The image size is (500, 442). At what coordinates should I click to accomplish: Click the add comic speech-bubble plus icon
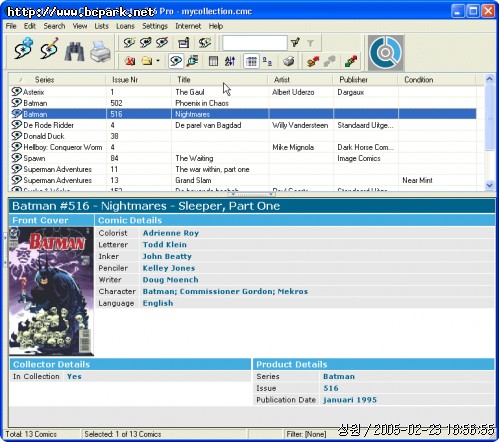[x=23, y=49]
